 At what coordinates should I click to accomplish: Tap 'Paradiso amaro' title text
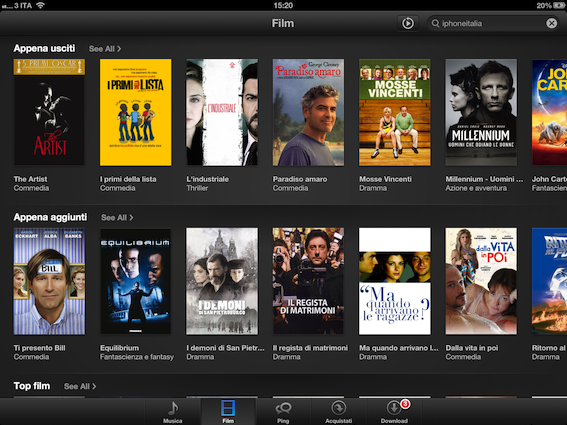coord(300,179)
